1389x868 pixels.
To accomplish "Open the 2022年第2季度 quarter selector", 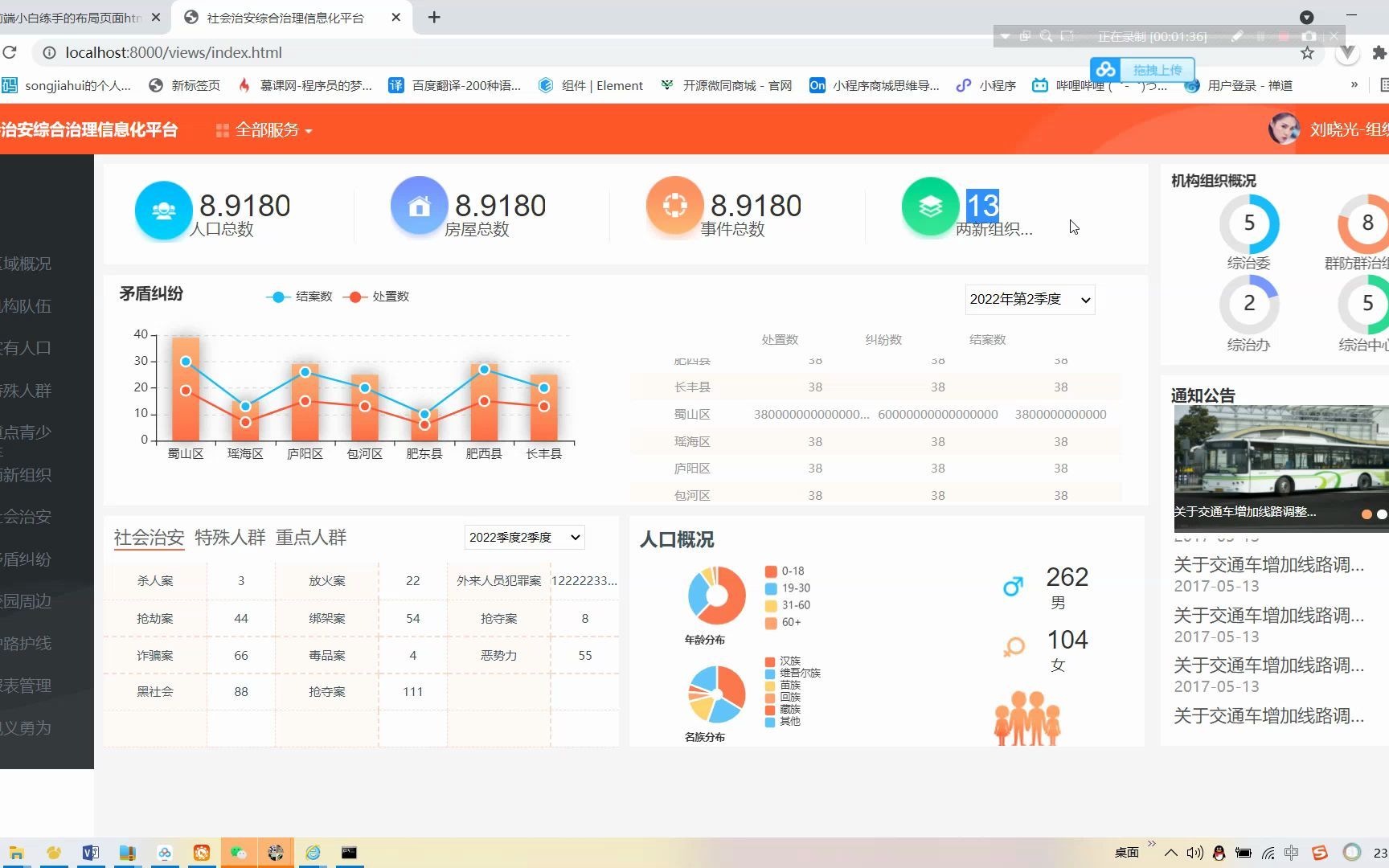I will pyautogui.click(x=1030, y=300).
